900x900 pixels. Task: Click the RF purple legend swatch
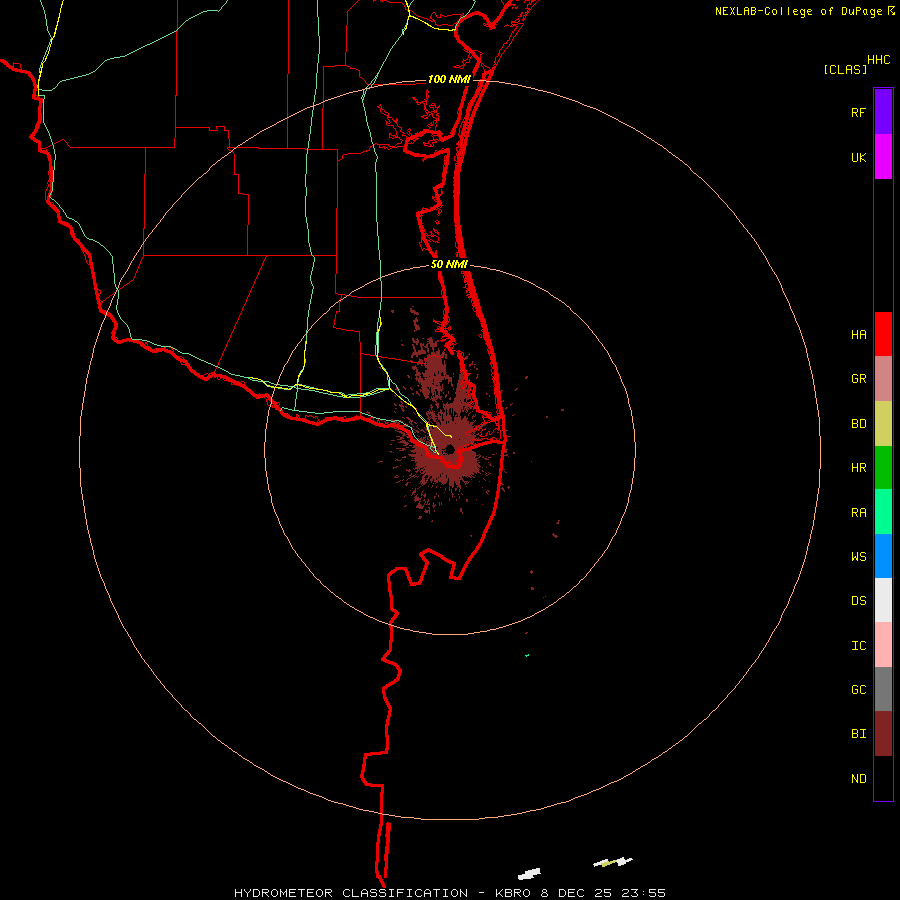pyautogui.click(x=883, y=112)
